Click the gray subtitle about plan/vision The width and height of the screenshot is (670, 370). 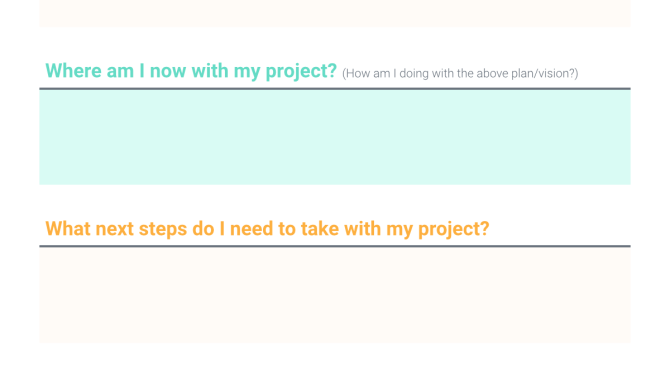click(460, 73)
